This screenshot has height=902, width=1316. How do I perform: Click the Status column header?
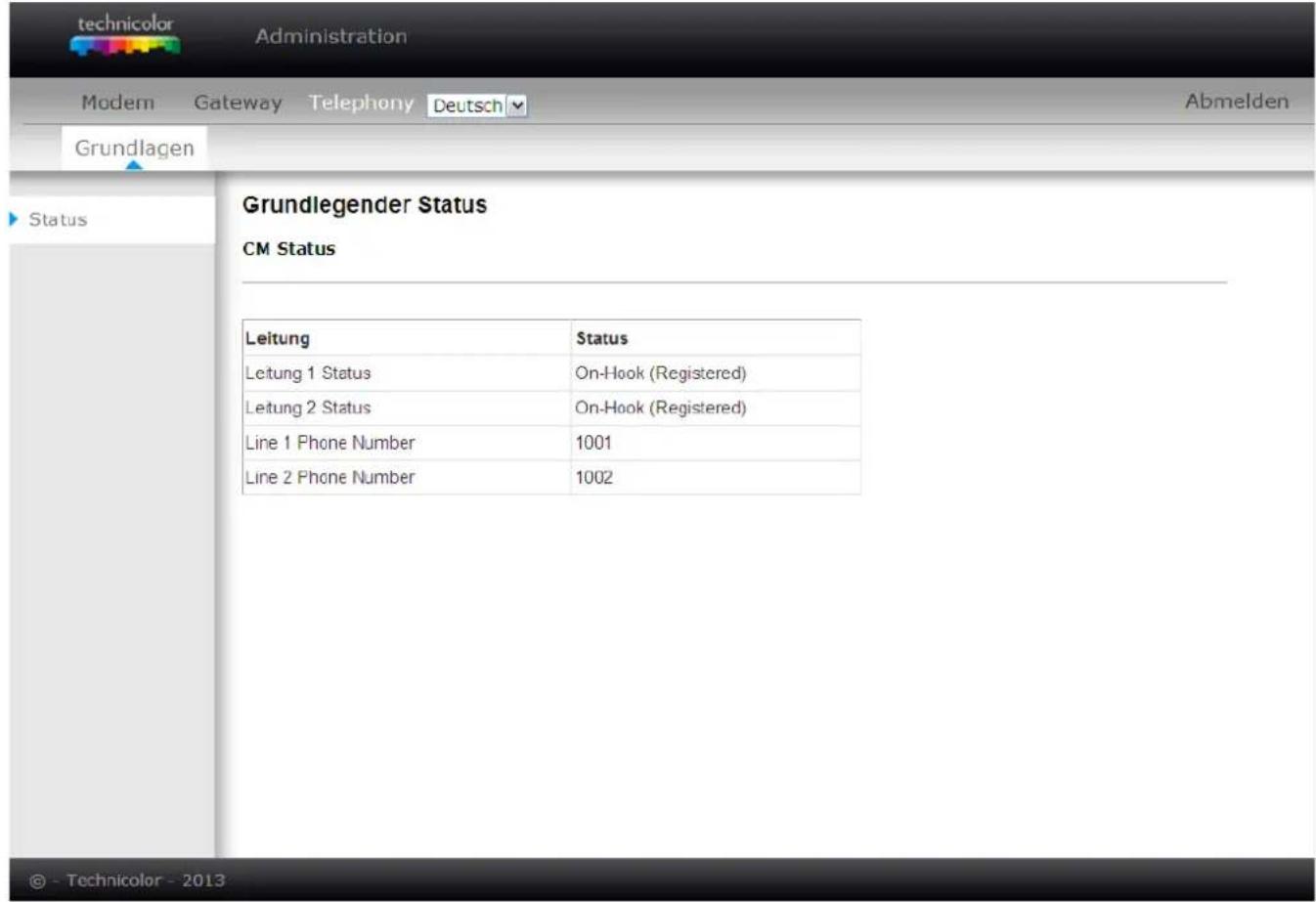pyautogui.click(x=716, y=338)
